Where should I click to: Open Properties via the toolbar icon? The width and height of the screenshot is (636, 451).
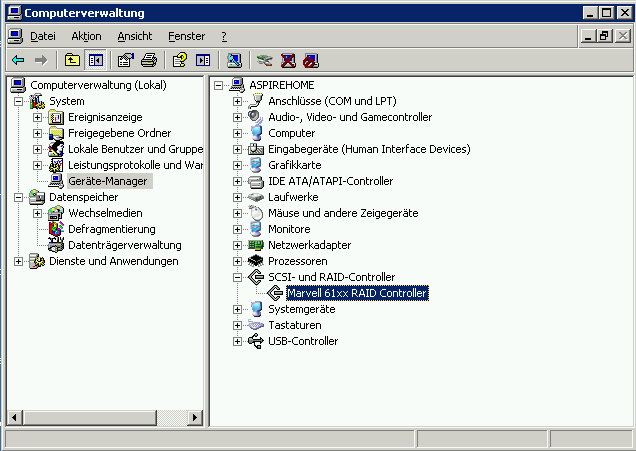126,60
